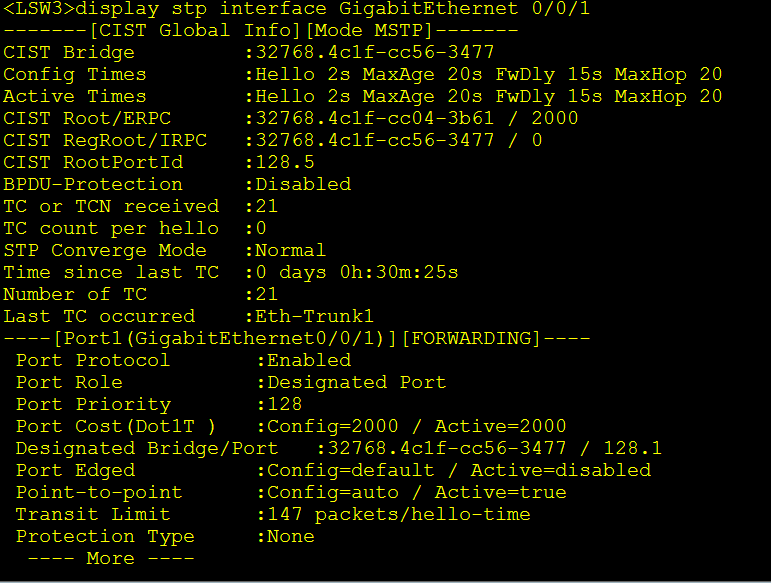Click the STP Converge Mode "Normal" value
The width and height of the screenshot is (771, 583).
click(x=291, y=250)
